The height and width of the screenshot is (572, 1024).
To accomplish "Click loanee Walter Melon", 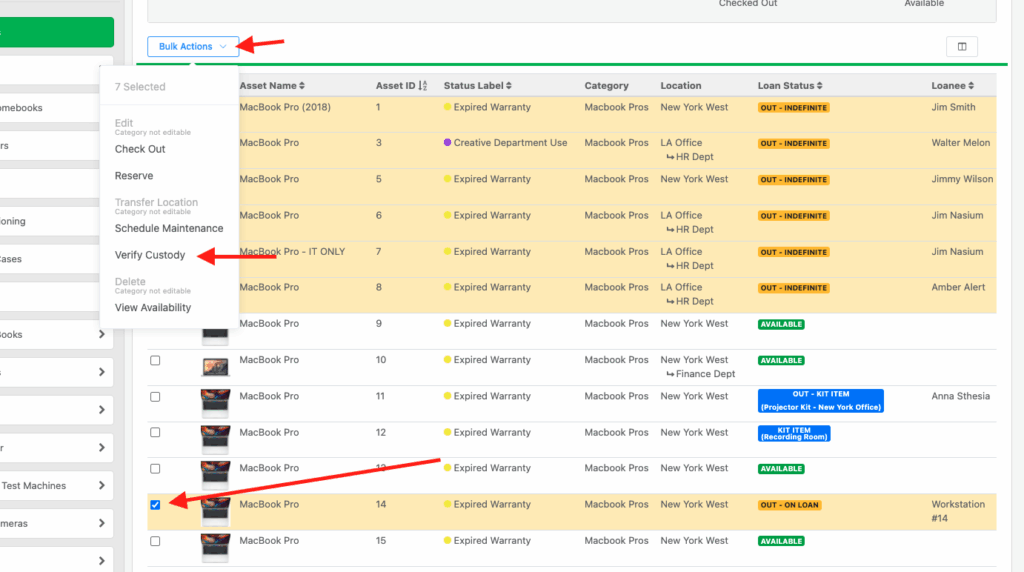I will 961,143.
